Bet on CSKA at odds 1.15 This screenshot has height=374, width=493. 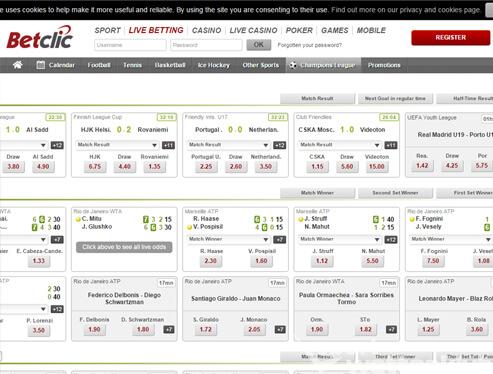pyautogui.click(x=317, y=166)
